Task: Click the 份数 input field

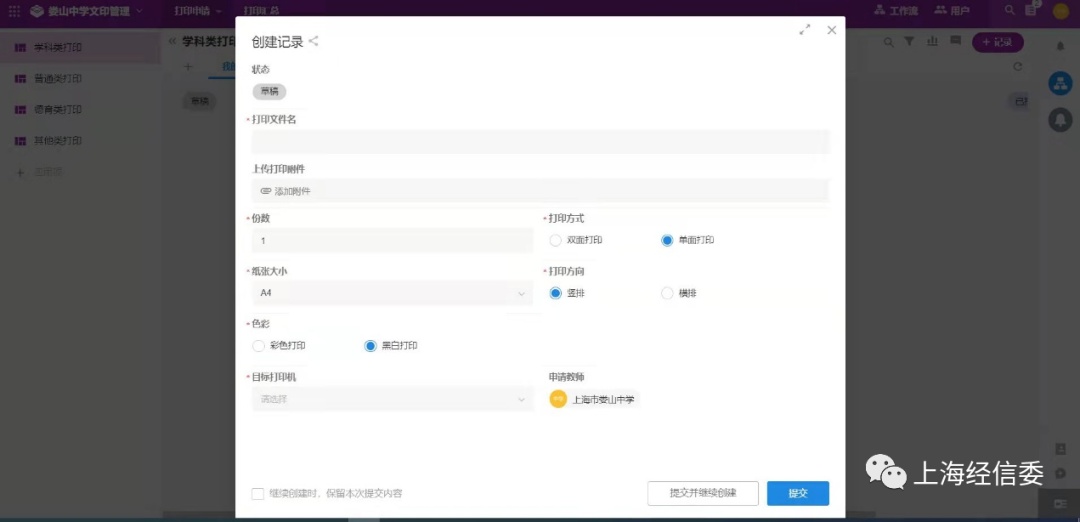Action: [393, 241]
